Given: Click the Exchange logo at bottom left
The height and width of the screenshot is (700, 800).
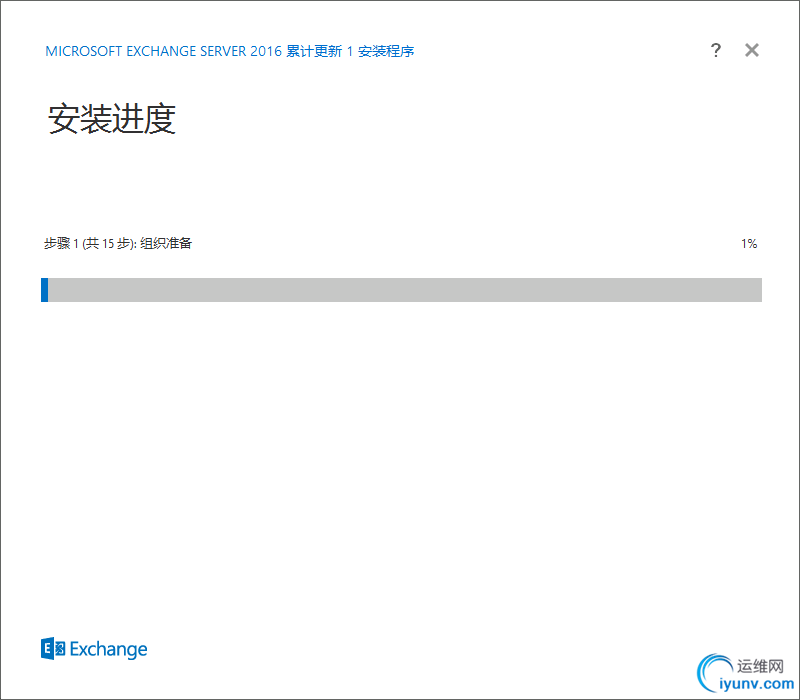Looking at the screenshot, I should [x=94, y=648].
